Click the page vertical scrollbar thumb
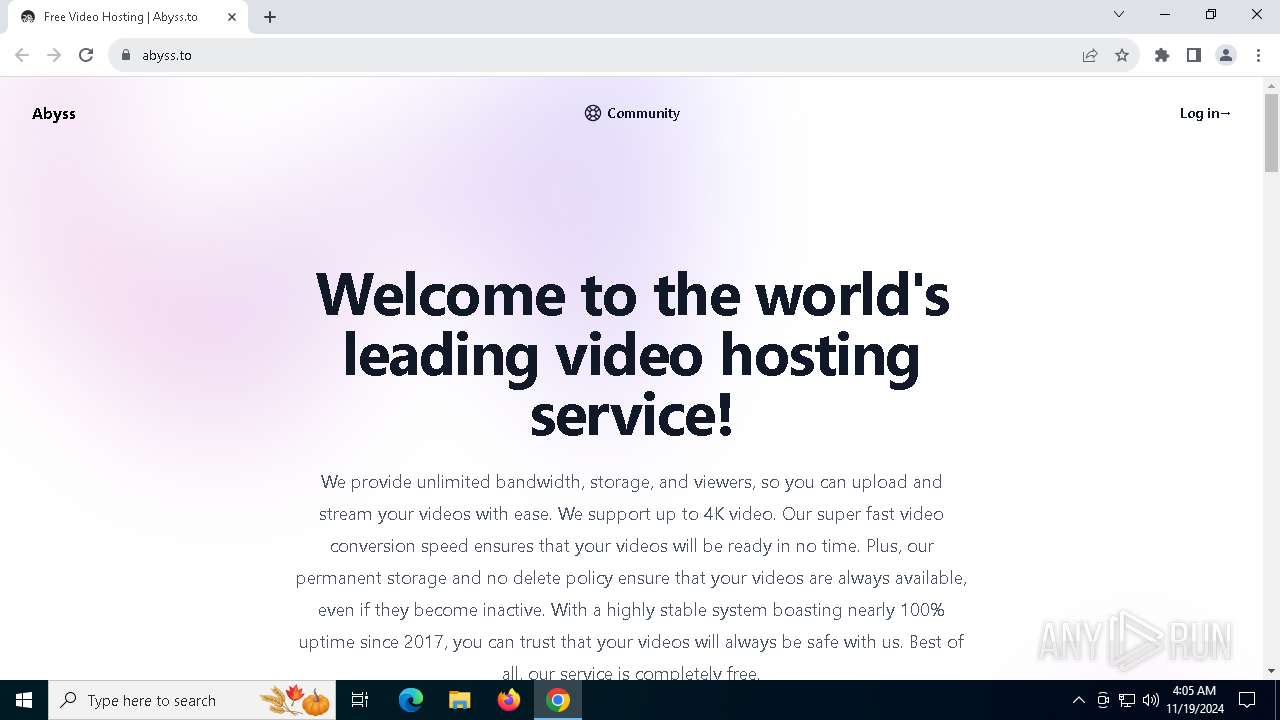 1271,132
